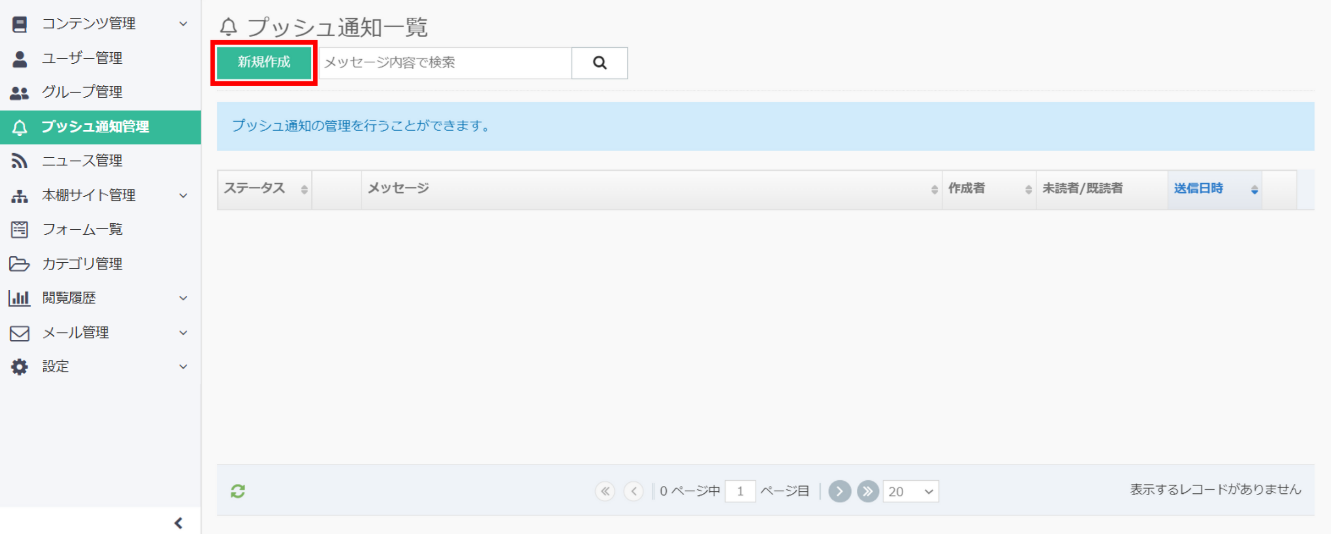Select カテゴリ管理 from the sidebar
This screenshot has width=1331, height=534.
pyautogui.click(x=81, y=264)
